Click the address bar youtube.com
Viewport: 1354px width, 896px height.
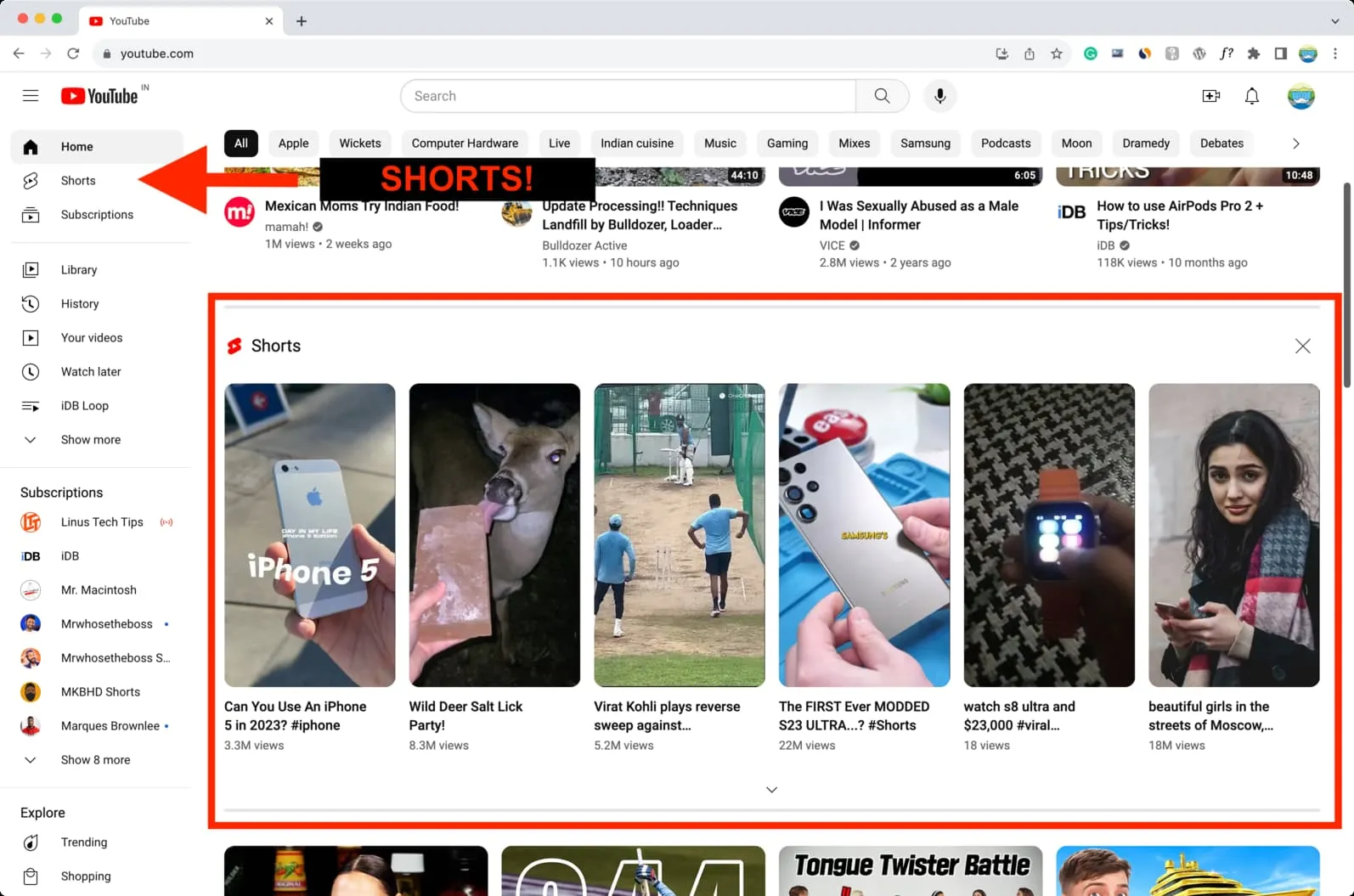[157, 54]
